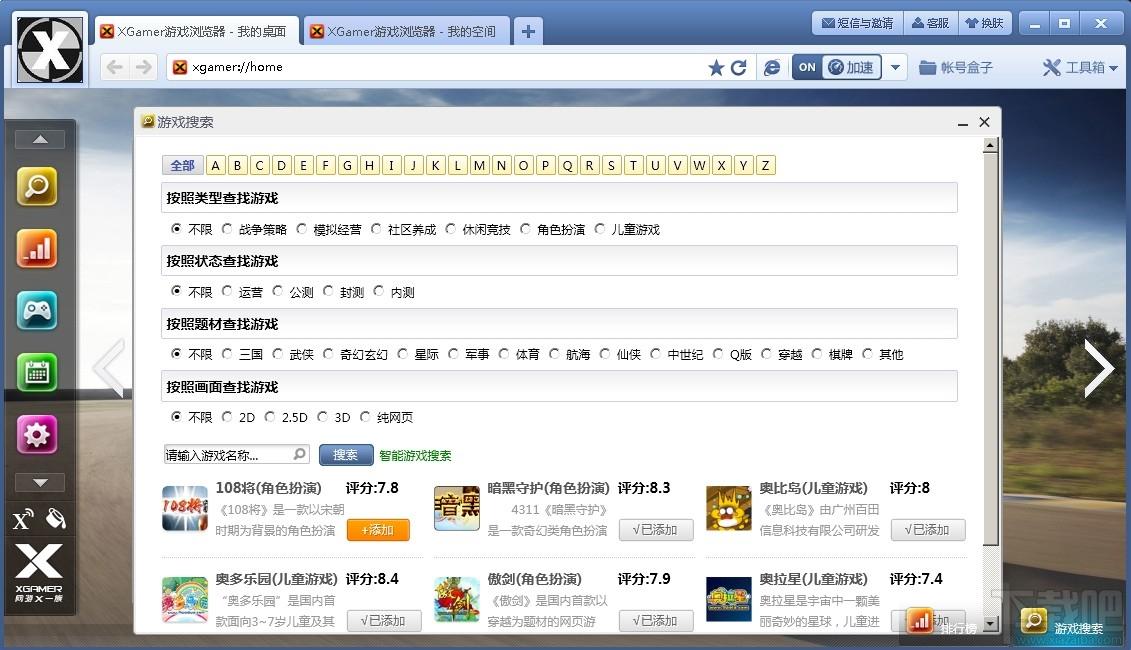This screenshot has width=1131, height=650.
Task: Select the 全部 letter filter
Action: [182, 165]
